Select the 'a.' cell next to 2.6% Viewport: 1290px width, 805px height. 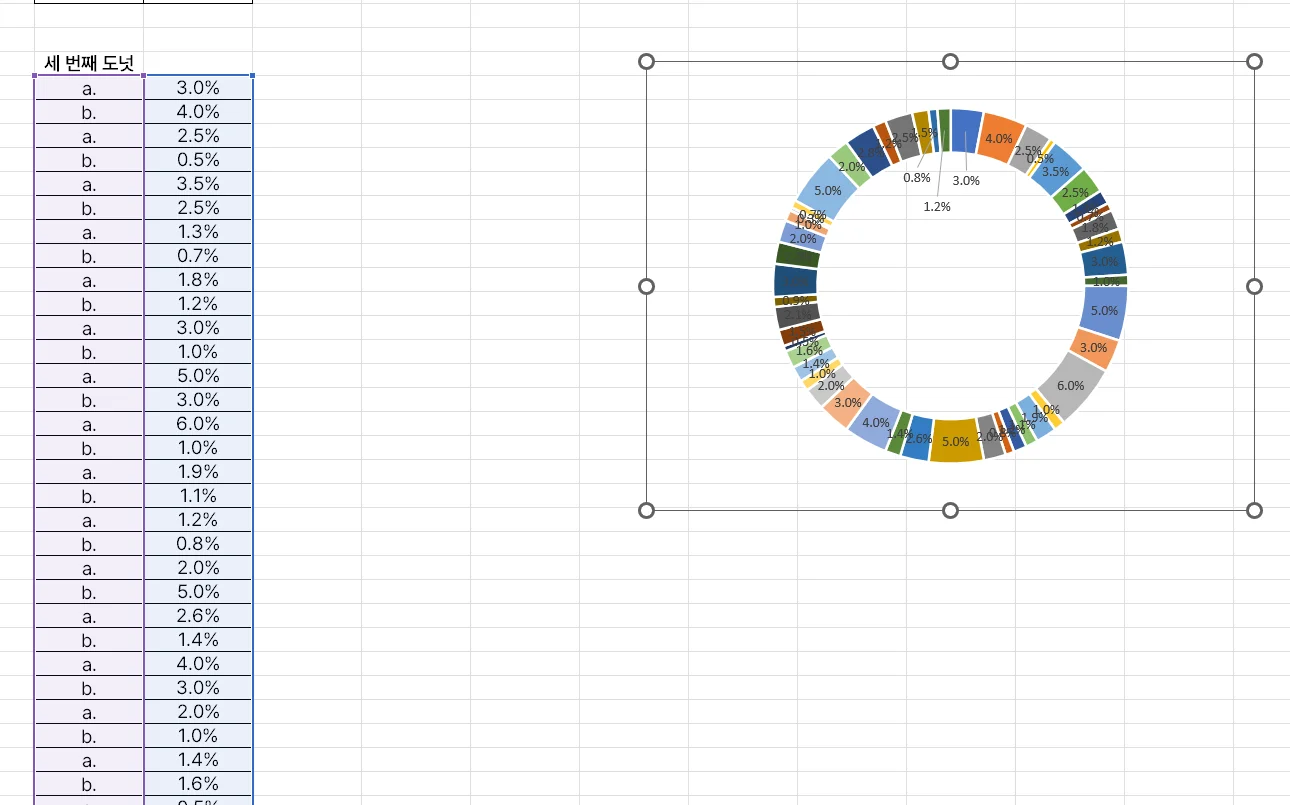click(89, 616)
